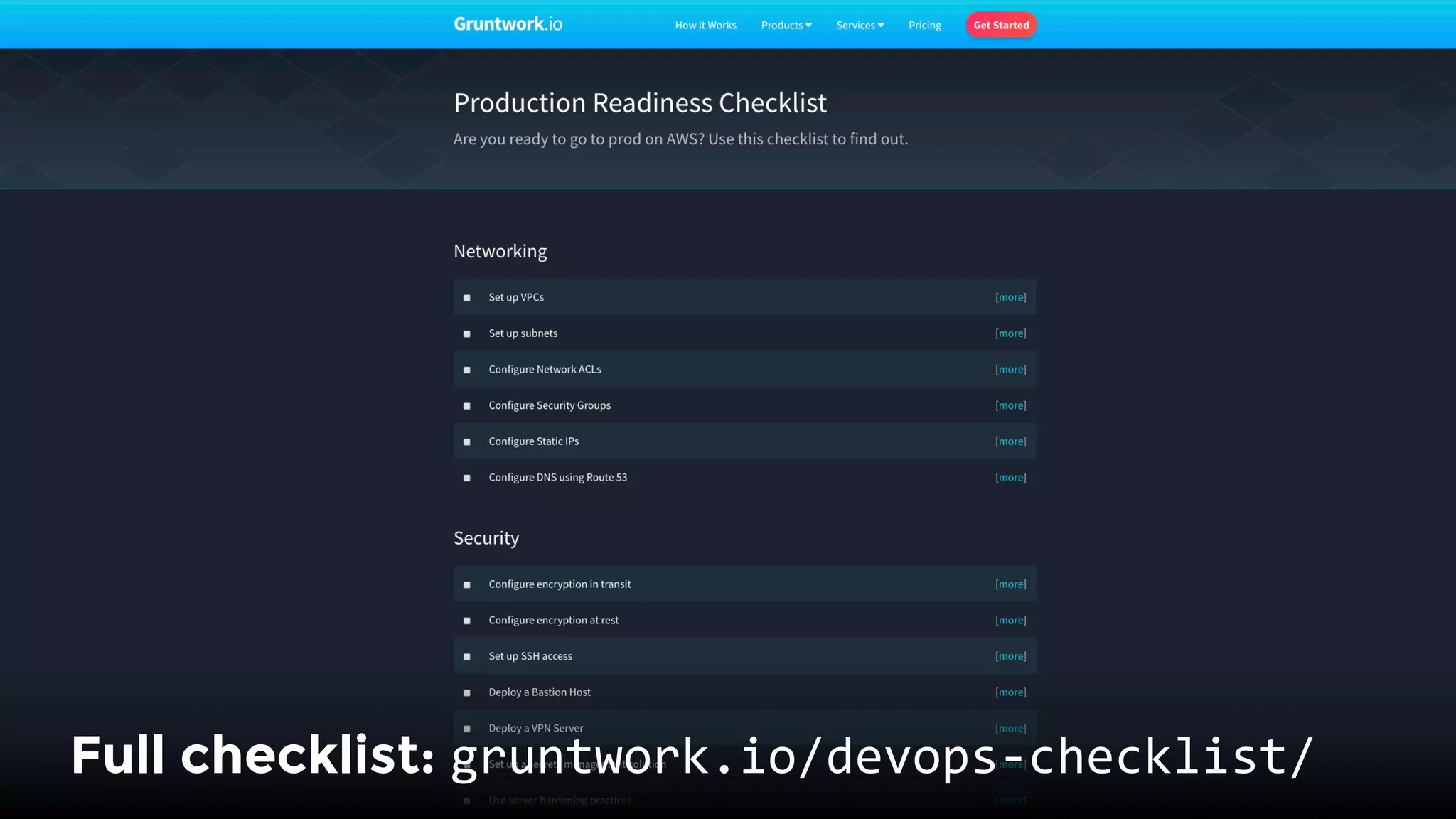
Task: Open [more] for Configure DNS using Route 53
Action: 1010,477
